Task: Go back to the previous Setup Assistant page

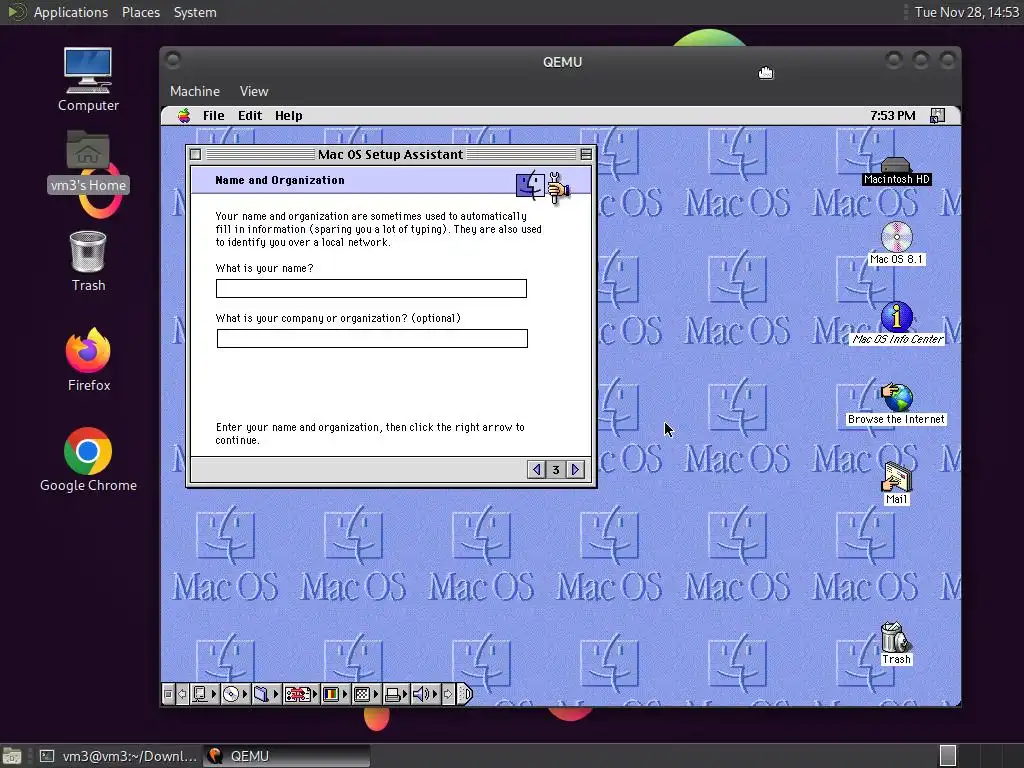Action: coord(536,470)
